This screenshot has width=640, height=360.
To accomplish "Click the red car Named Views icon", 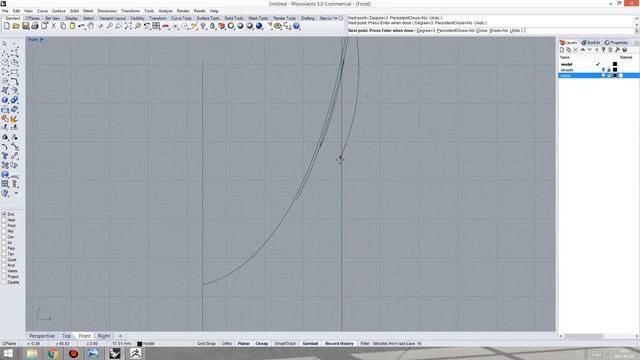I will [166, 26].
